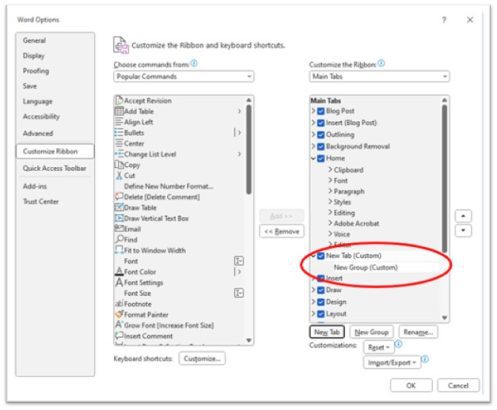Image resolution: width=497 pixels, height=410 pixels.
Task: Click the New Tab button
Action: coord(327,332)
